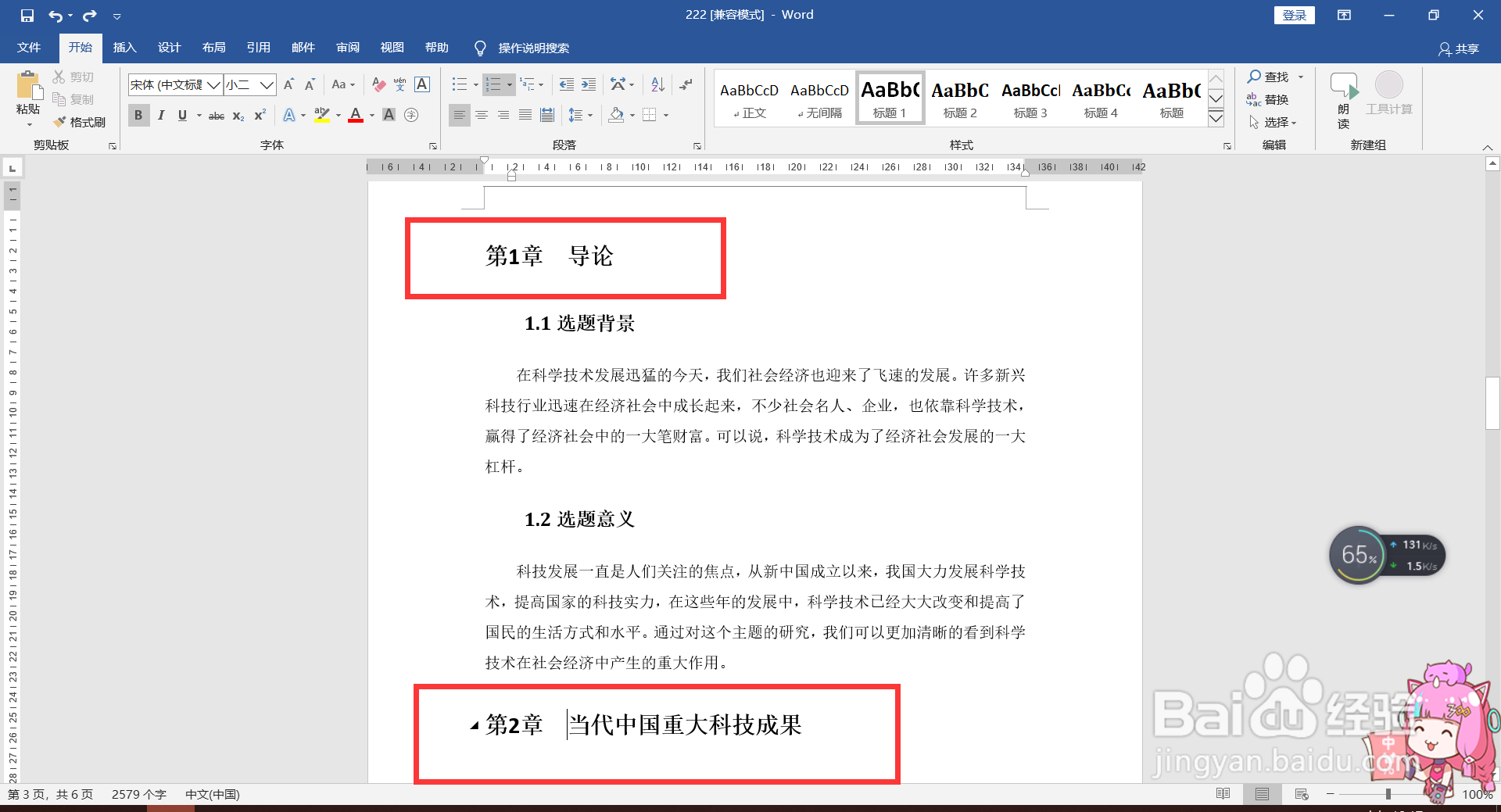Click the lightbulb Tell Me icon

(x=480, y=48)
